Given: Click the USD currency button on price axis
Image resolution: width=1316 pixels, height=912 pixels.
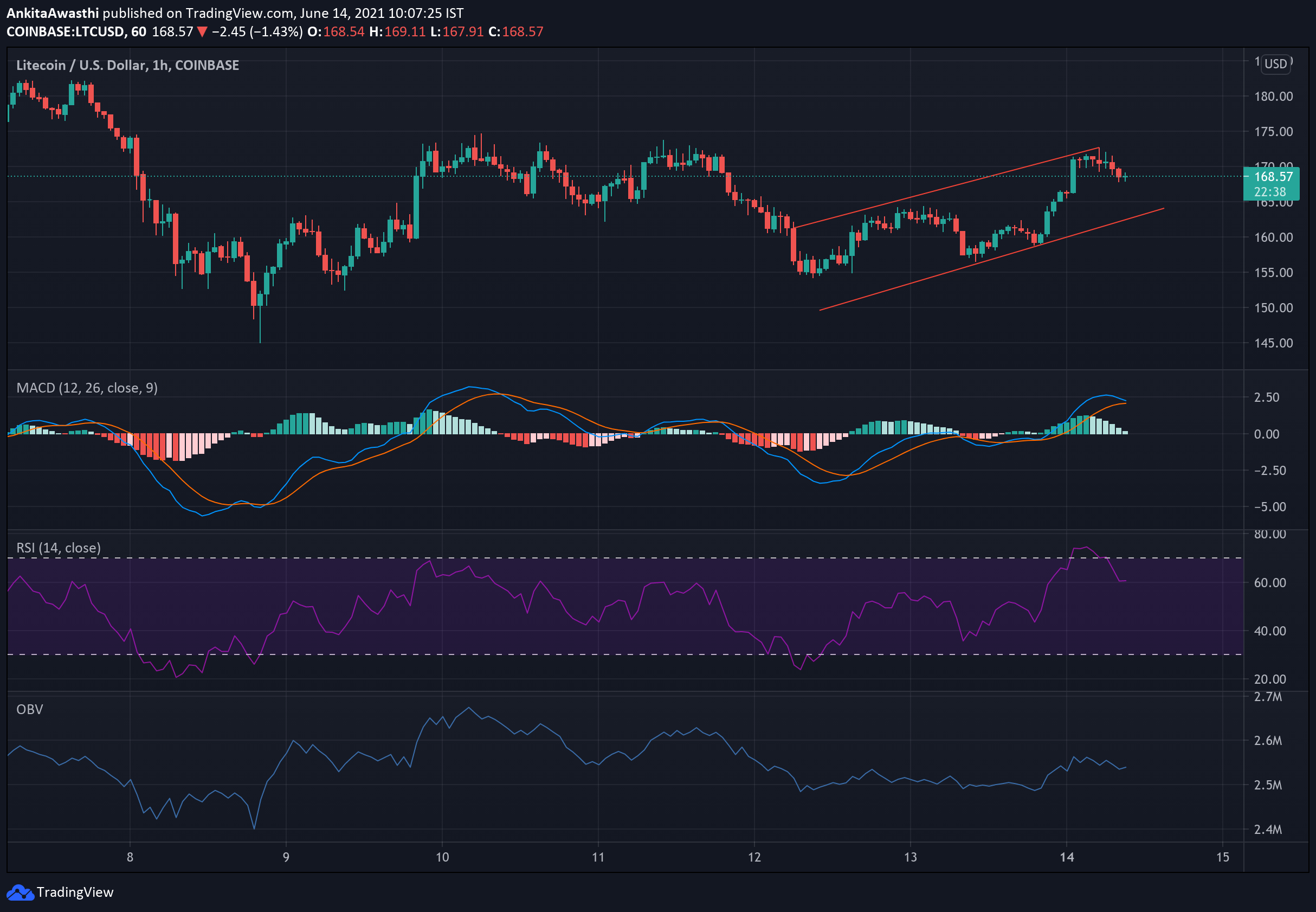Looking at the screenshot, I should (x=1275, y=63).
